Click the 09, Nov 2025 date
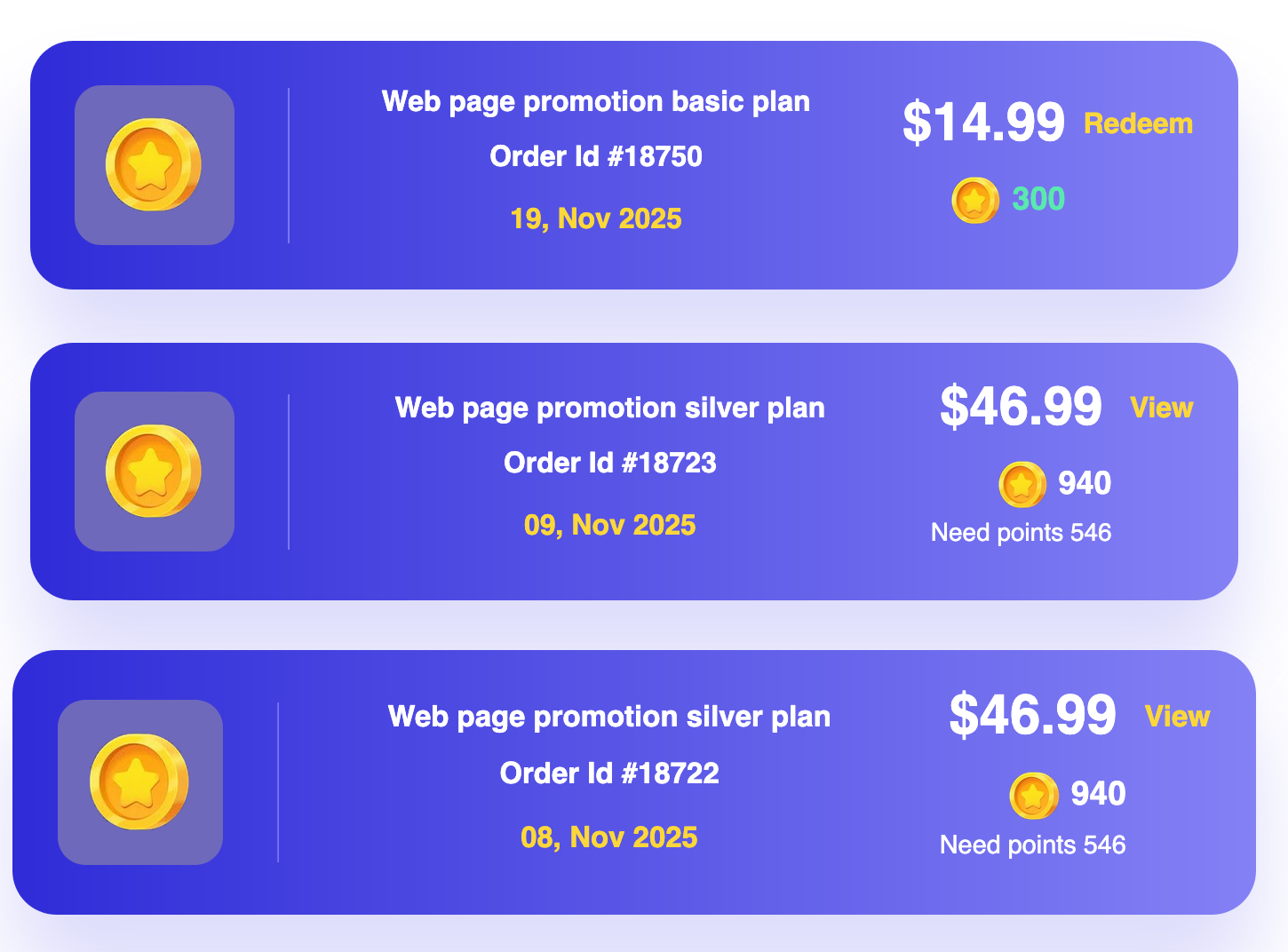This screenshot has width=1288, height=952. click(609, 526)
